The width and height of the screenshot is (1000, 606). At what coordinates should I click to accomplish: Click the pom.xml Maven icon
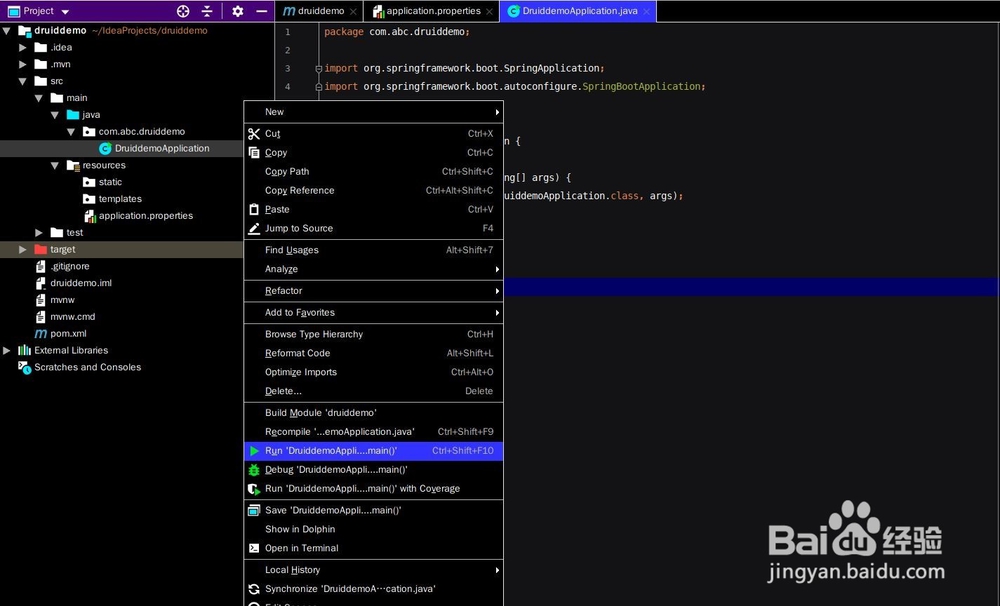coord(41,334)
